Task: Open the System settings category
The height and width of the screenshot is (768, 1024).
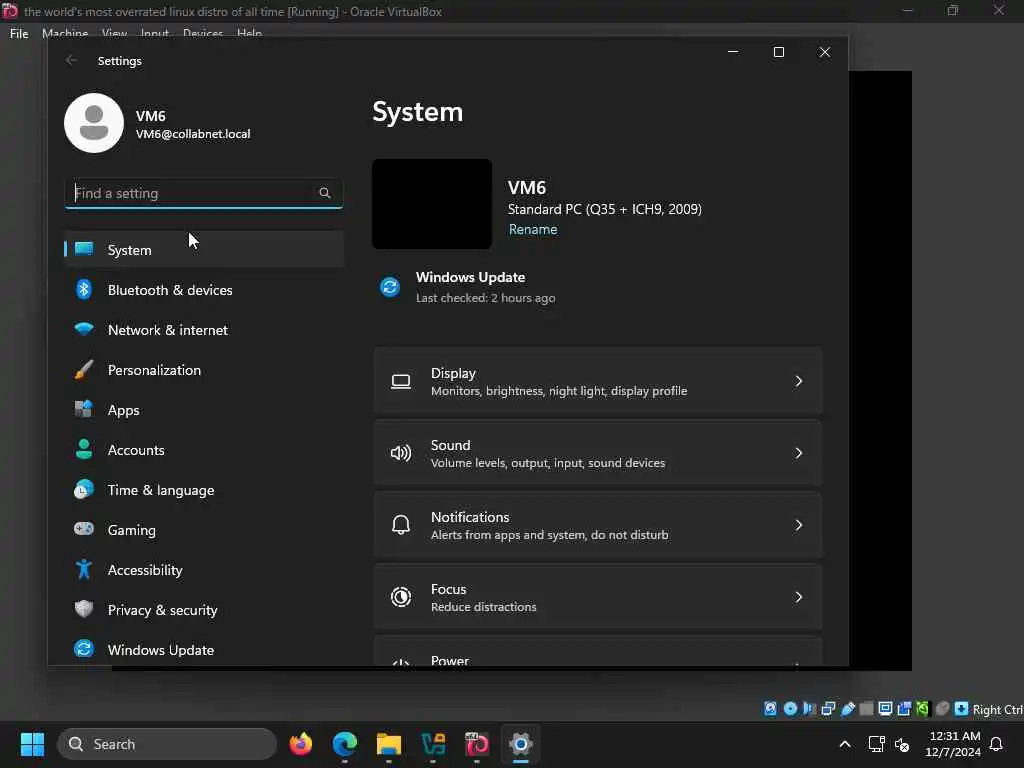Action: click(204, 249)
